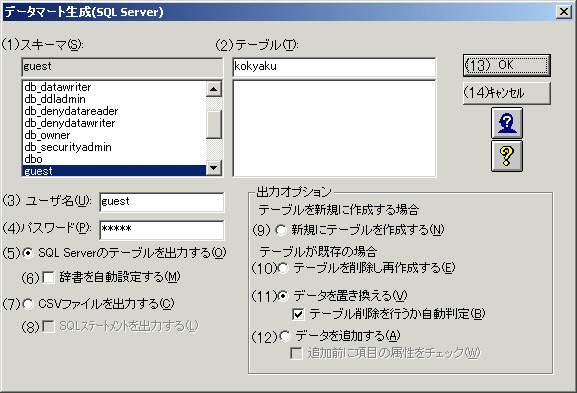
Task: Uncheck the auto-judge table deletion checkbox
Action: point(298,314)
